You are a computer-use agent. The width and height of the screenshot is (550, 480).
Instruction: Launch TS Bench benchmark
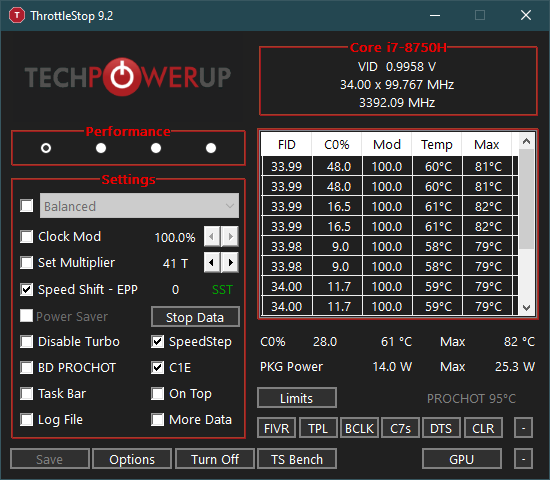[x=297, y=459]
